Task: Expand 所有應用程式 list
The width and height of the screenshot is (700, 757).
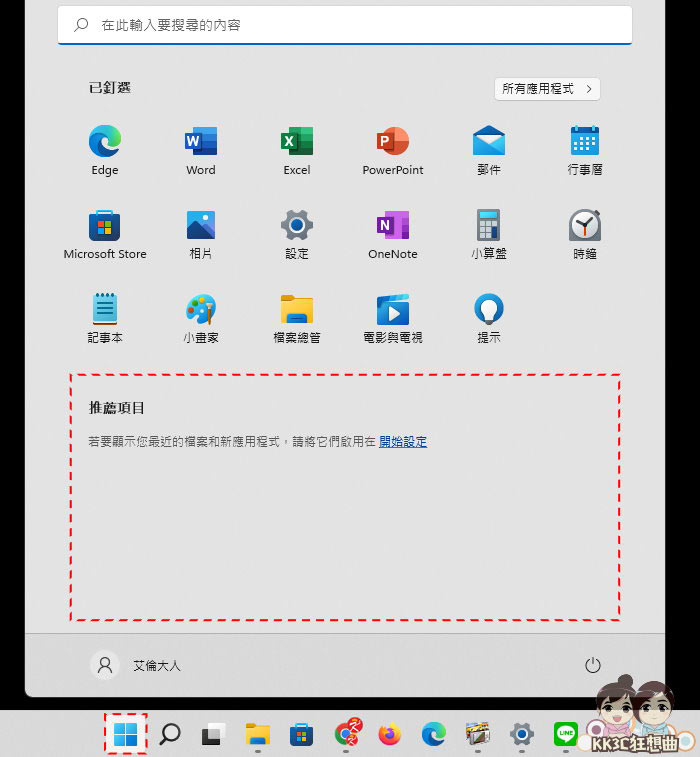Action: tap(547, 89)
